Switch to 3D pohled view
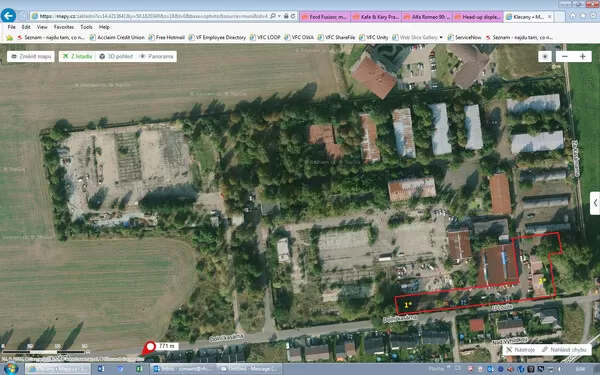This screenshot has width=600, height=375. pos(116,56)
